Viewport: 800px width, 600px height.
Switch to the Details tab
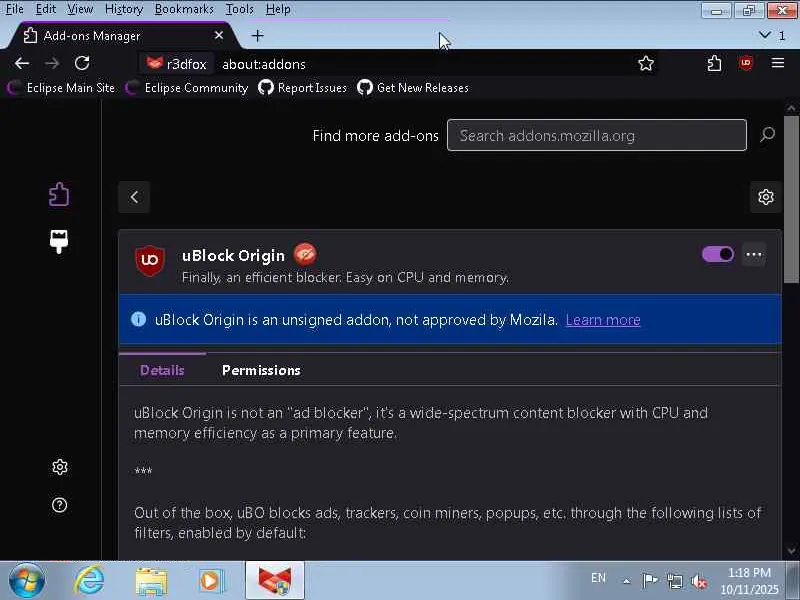(162, 370)
